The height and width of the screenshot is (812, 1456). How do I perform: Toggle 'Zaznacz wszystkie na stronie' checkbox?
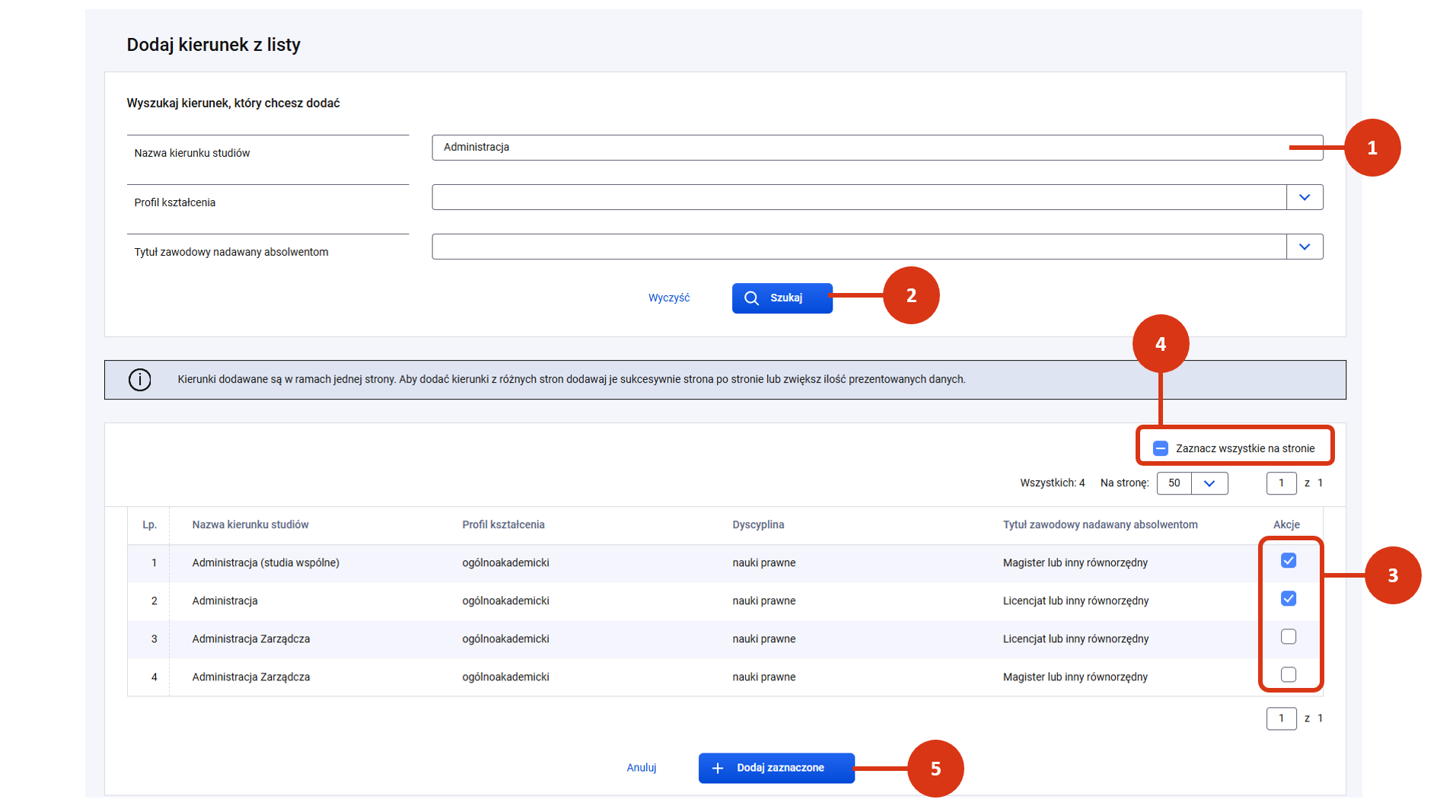[x=1161, y=448]
